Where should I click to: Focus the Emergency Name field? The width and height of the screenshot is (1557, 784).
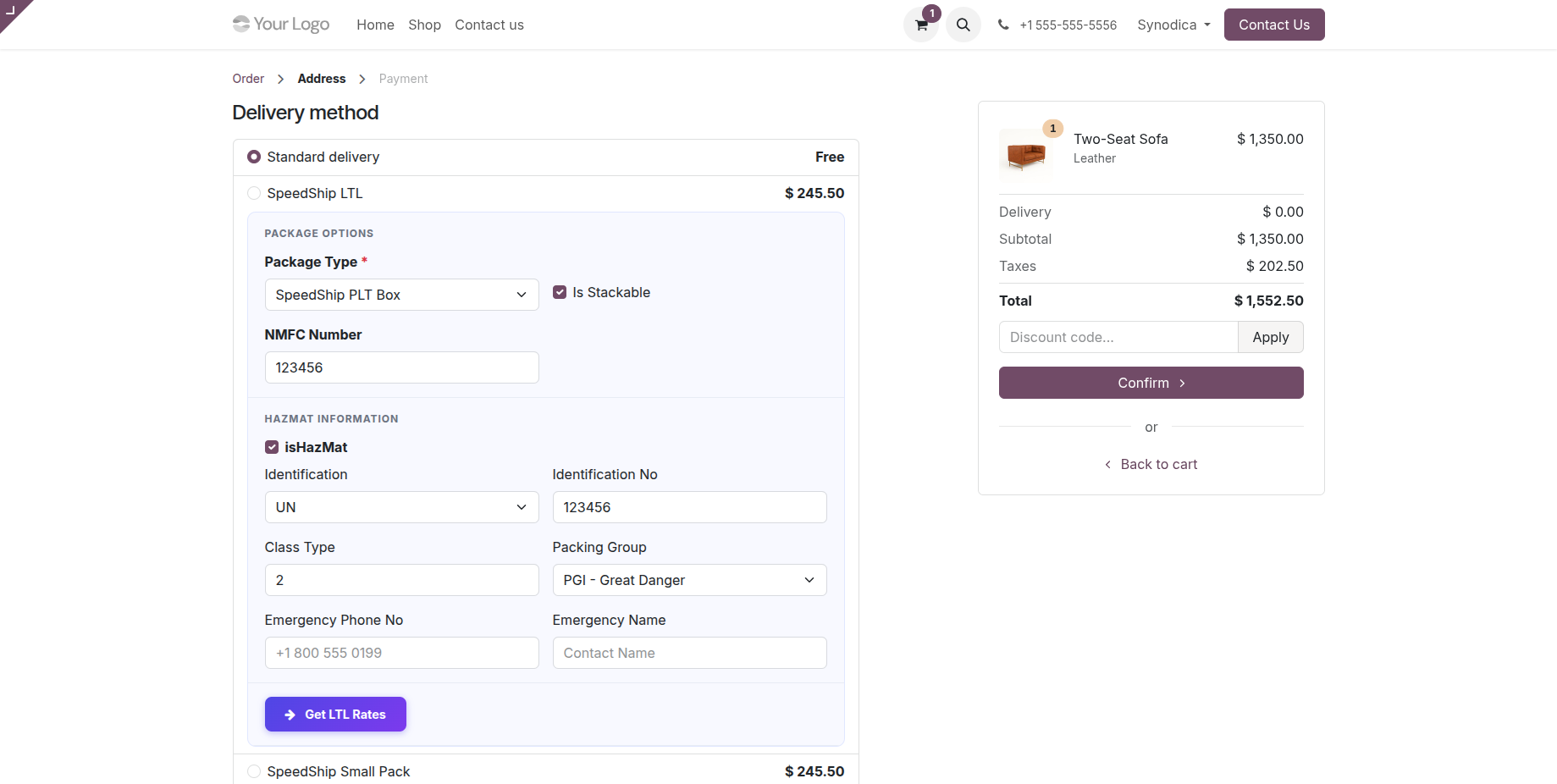coord(690,653)
